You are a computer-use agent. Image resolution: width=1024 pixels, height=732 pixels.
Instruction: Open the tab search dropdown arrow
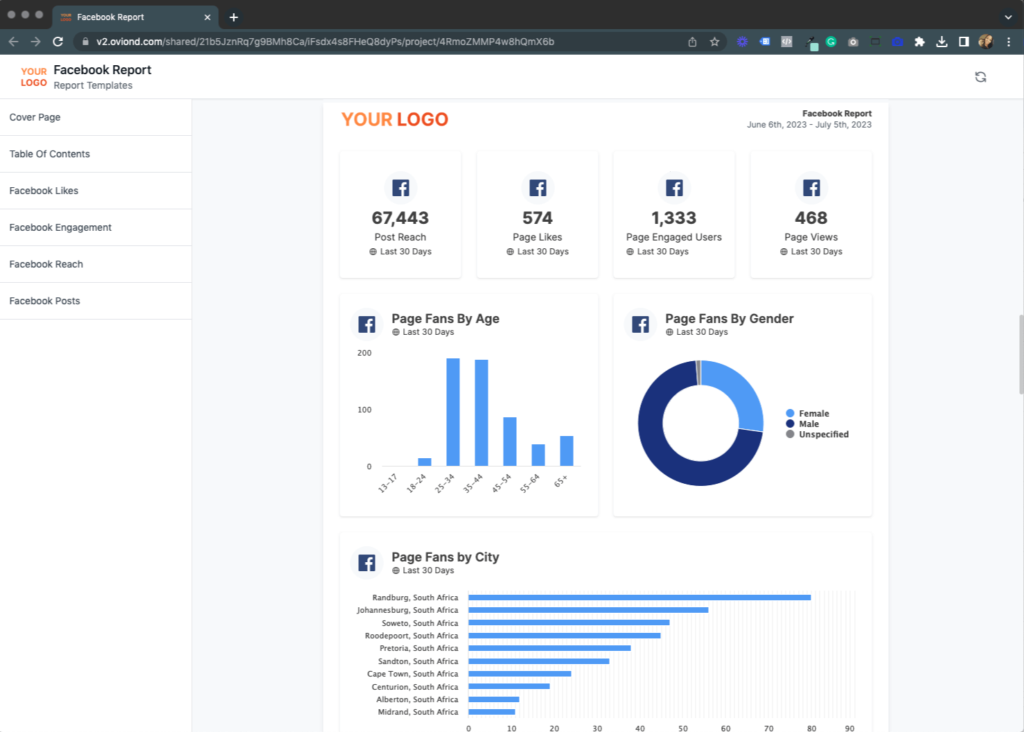1008,17
